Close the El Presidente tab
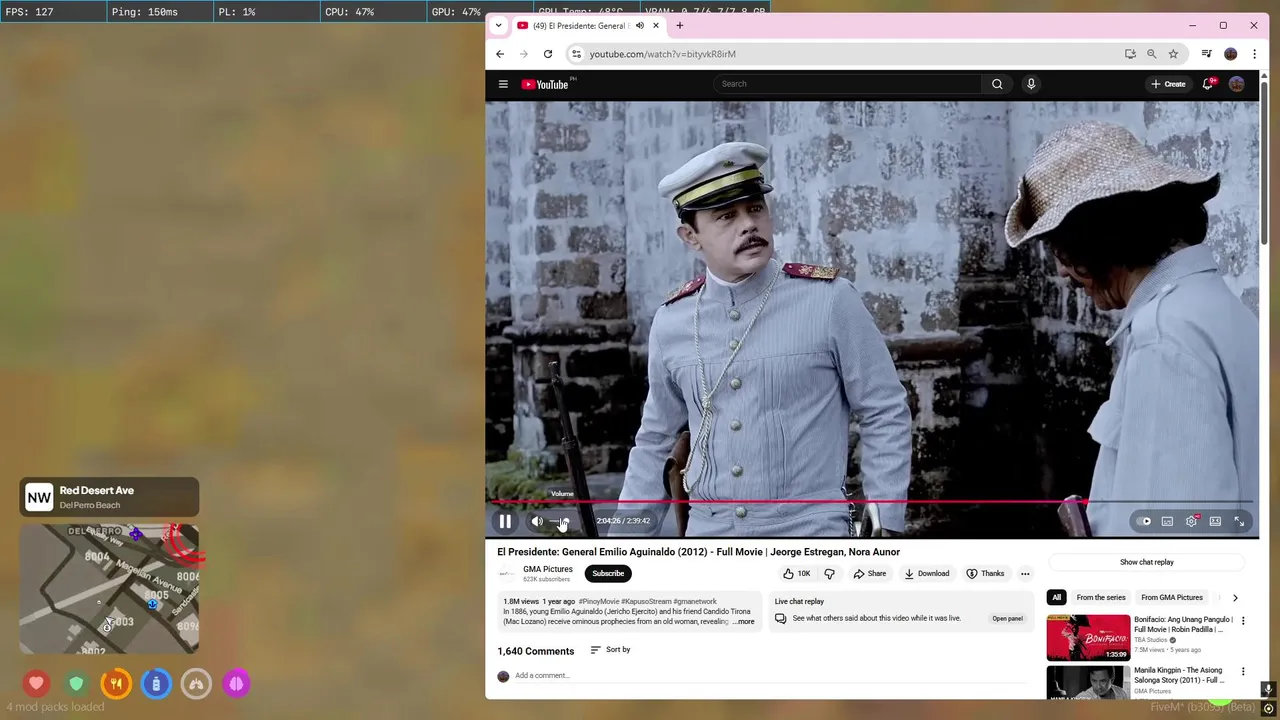The image size is (1280, 720). [x=656, y=26]
